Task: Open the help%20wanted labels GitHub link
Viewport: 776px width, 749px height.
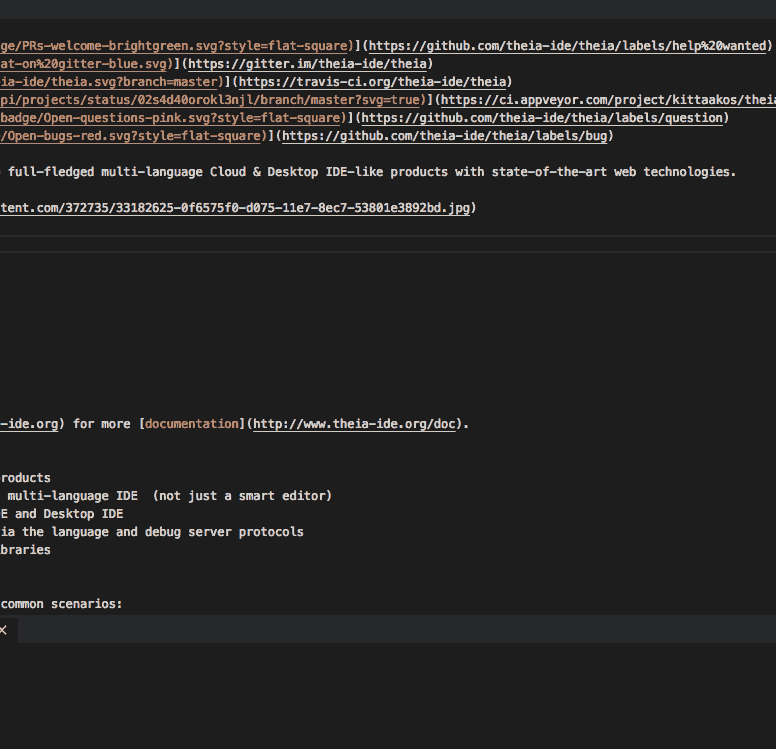Action: [x=567, y=46]
